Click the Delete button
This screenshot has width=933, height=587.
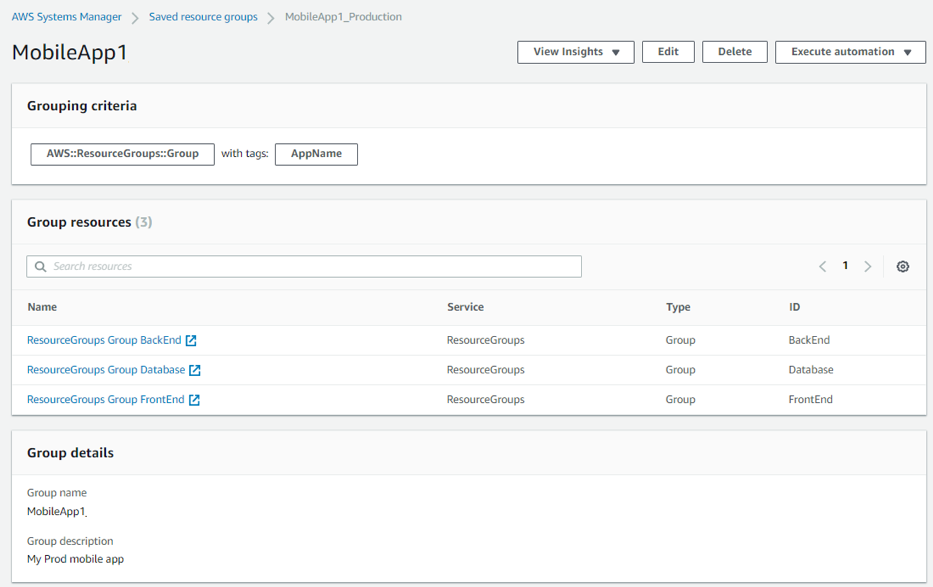tap(735, 52)
